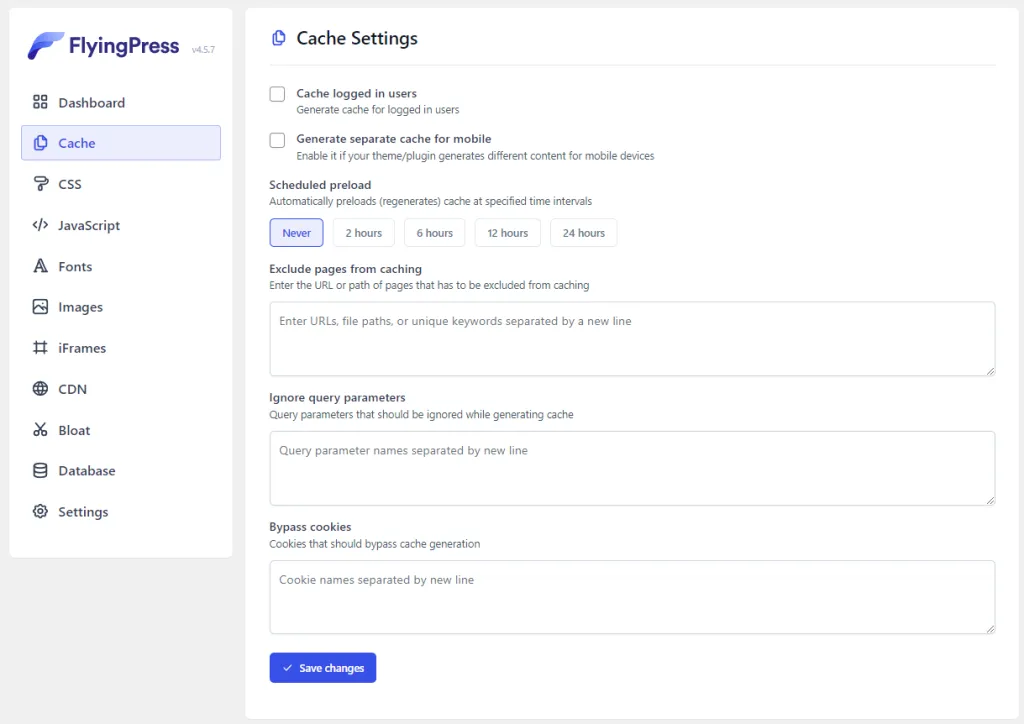Click the Settings gear icon in sidebar
The height and width of the screenshot is (724, 1024).
(40, 512)
